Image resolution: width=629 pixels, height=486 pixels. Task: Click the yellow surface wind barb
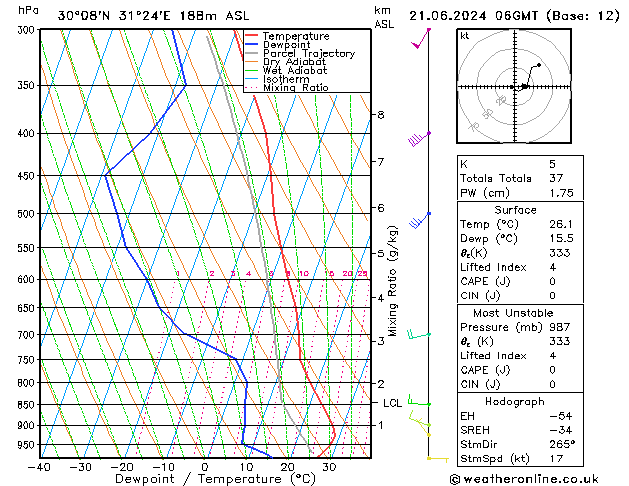[x=438, y=459]
